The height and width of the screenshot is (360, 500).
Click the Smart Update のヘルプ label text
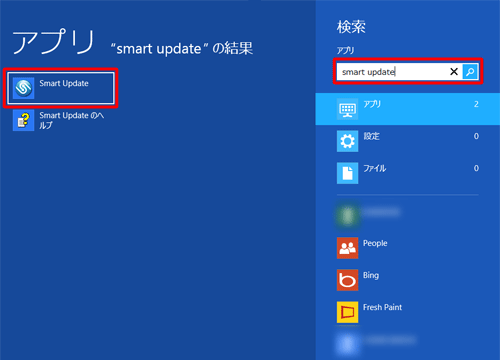pyautogui.click(x=72, y=120)
